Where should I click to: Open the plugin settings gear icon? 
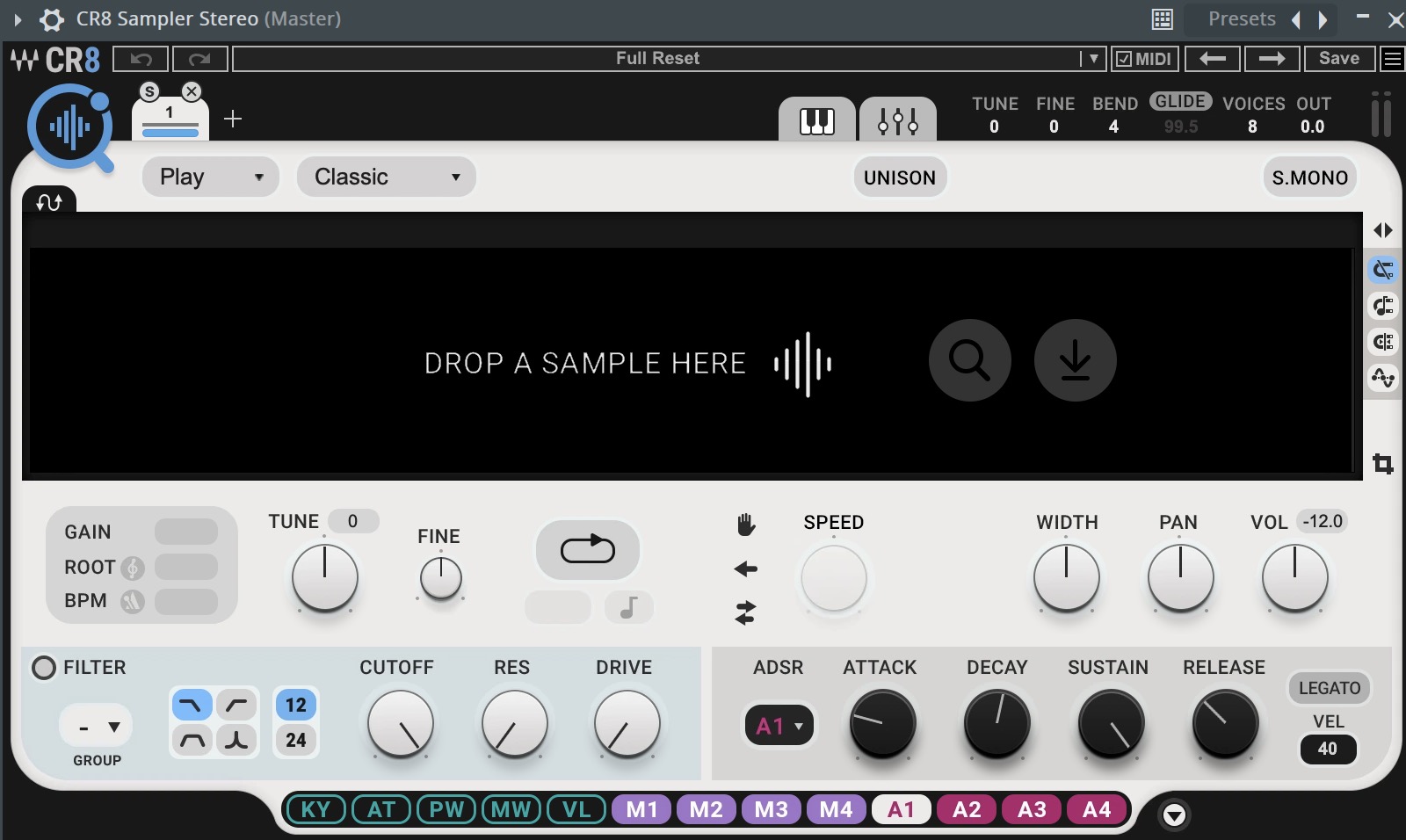coord(52,19)
